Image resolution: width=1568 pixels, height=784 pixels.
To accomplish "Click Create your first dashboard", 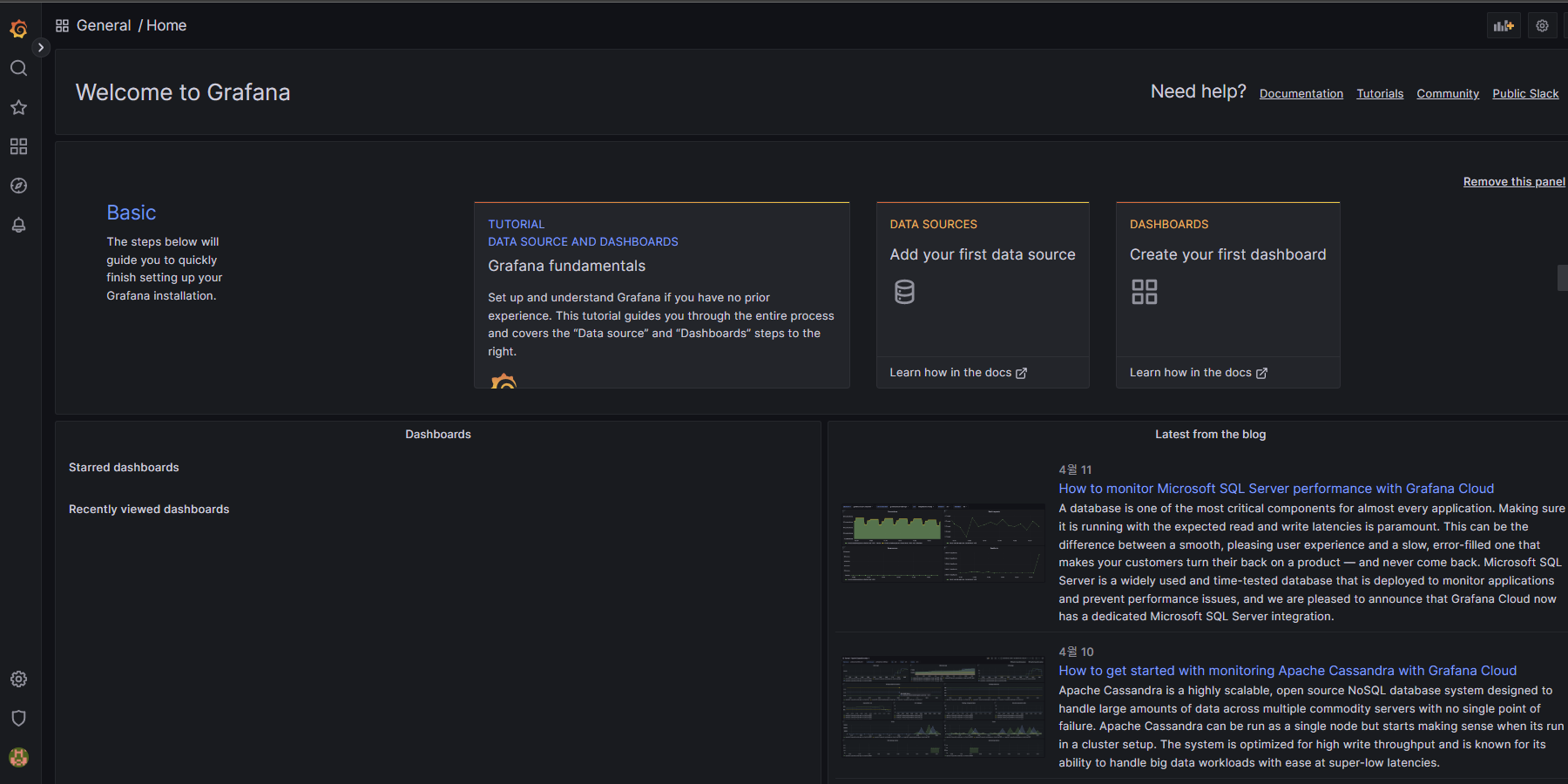I will tap(1228, 254).
